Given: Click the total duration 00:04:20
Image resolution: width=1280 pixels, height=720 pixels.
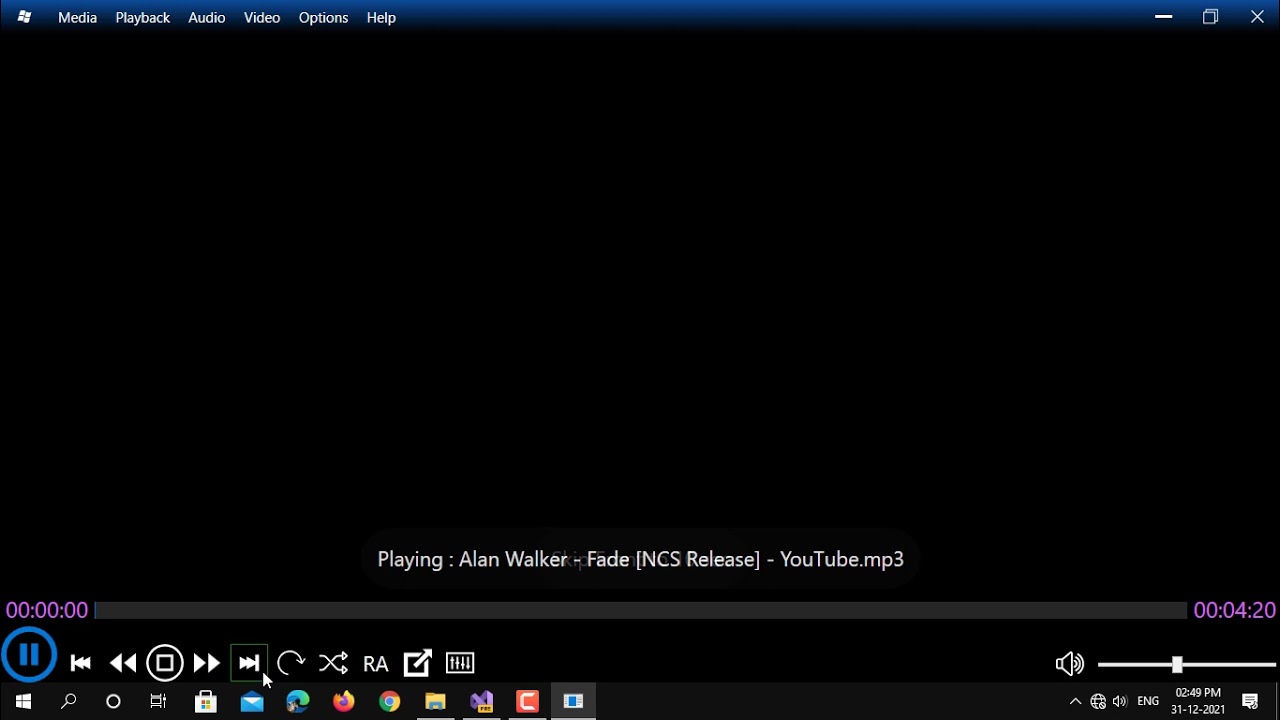Looking at the screenshot, I should coord(1234,610).
